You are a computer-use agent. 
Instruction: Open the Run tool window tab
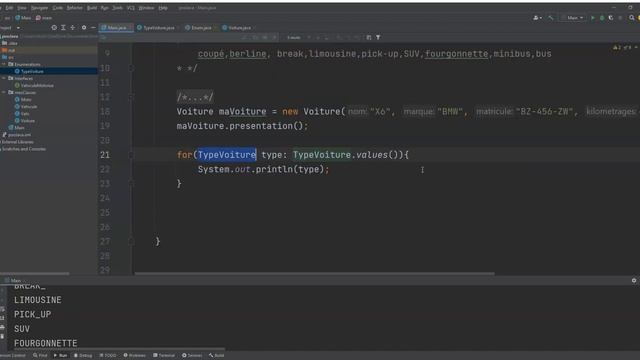pyautogui.click(x=60, y=356)
